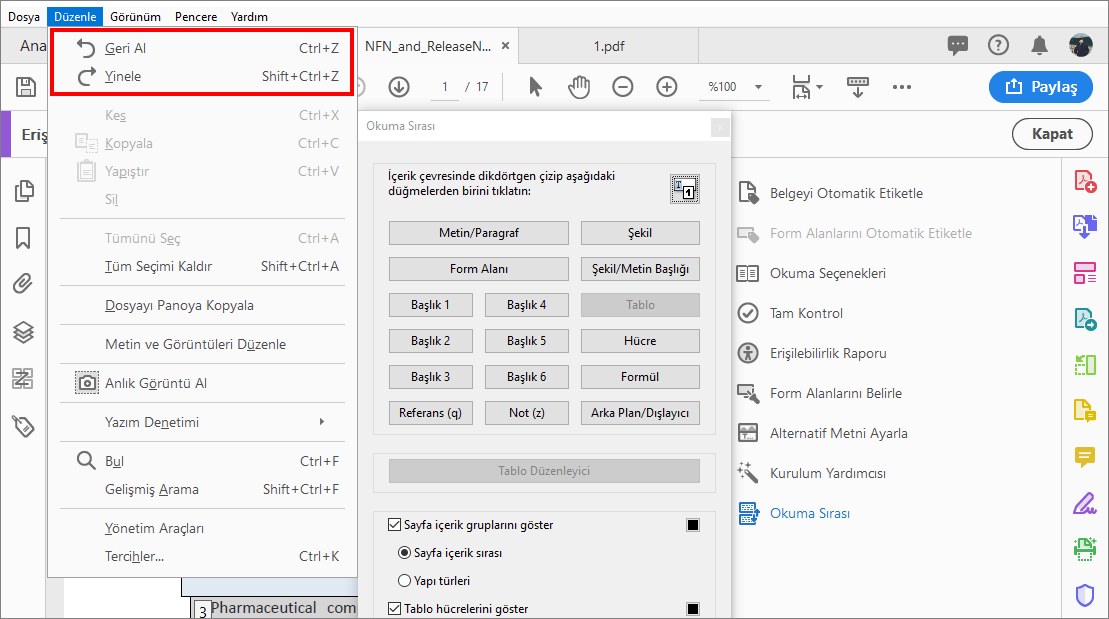
Task: Click the Tags panel icon
Action: pyautogui.click(x=23, y=426)
